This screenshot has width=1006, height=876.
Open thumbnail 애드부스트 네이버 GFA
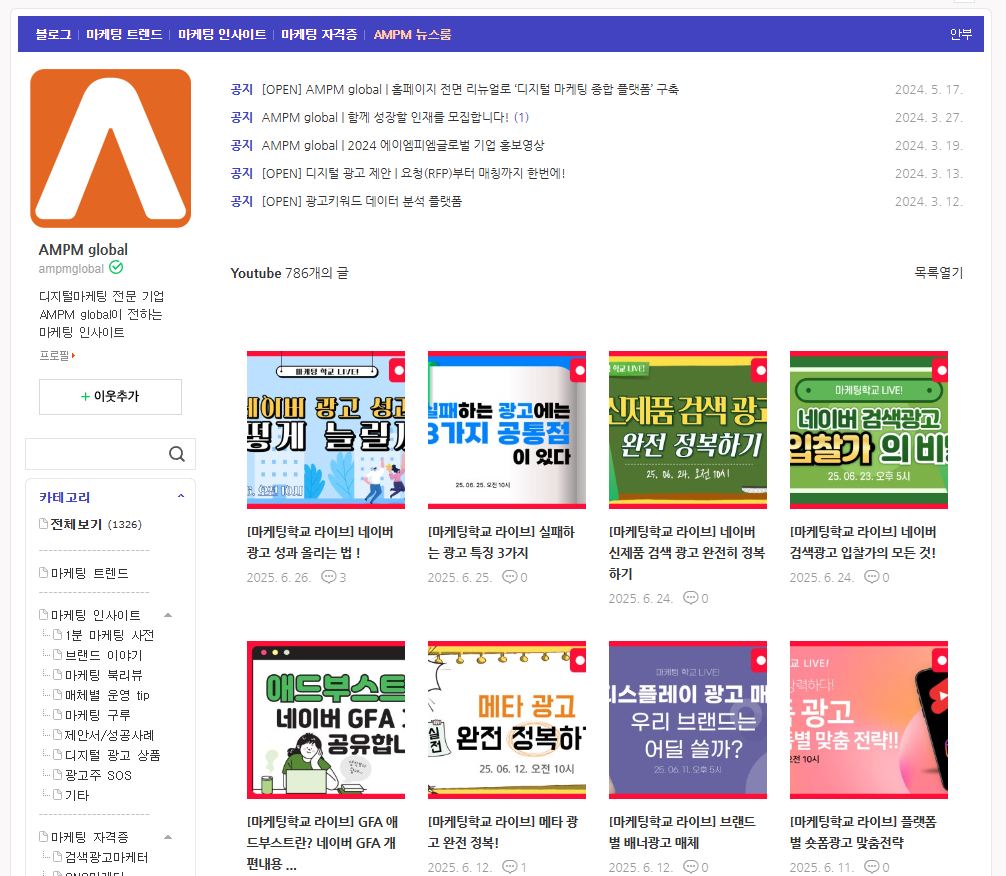(326, 720)
